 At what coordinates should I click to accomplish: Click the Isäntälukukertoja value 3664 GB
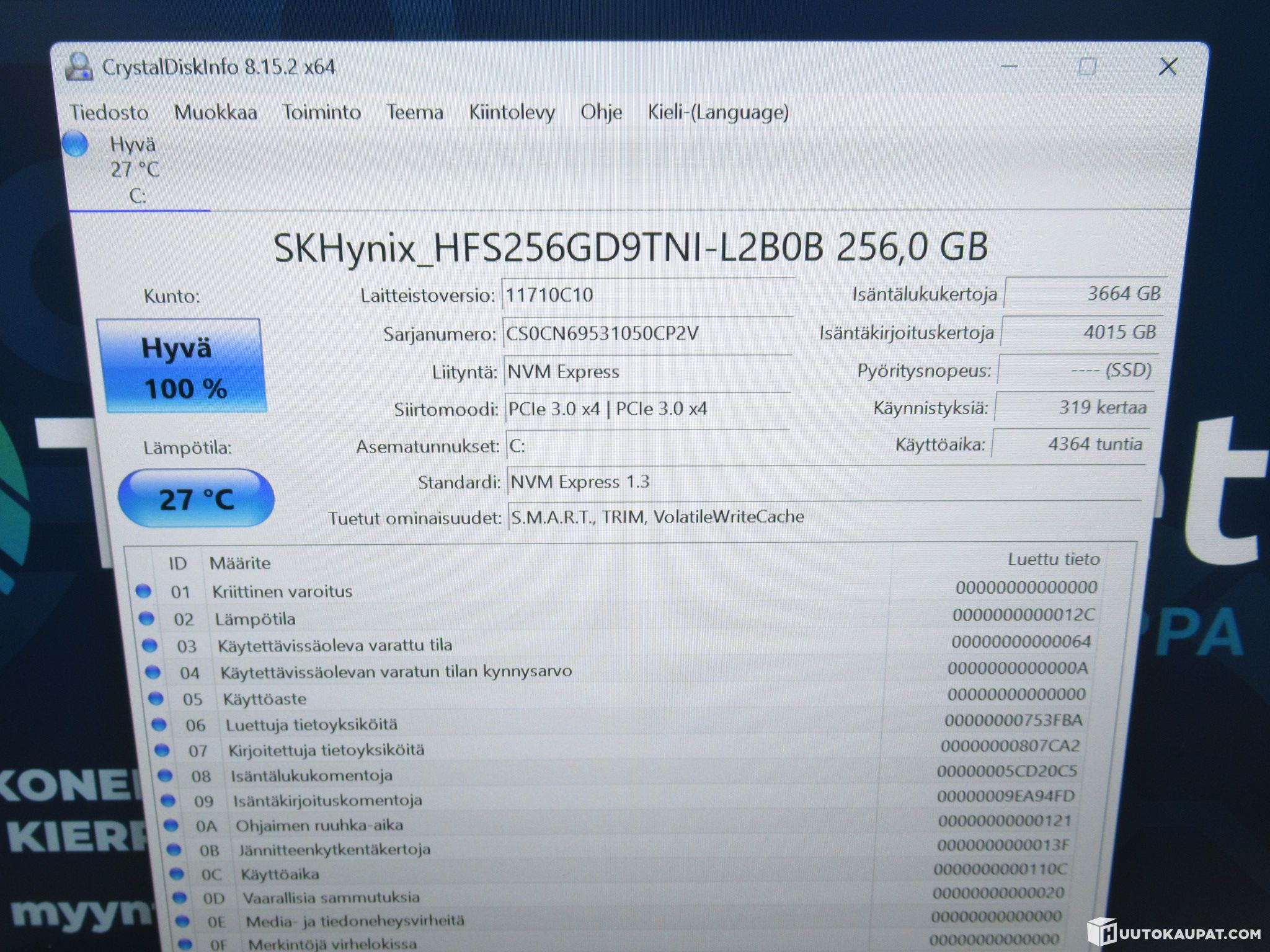[x=1085, y=294]
